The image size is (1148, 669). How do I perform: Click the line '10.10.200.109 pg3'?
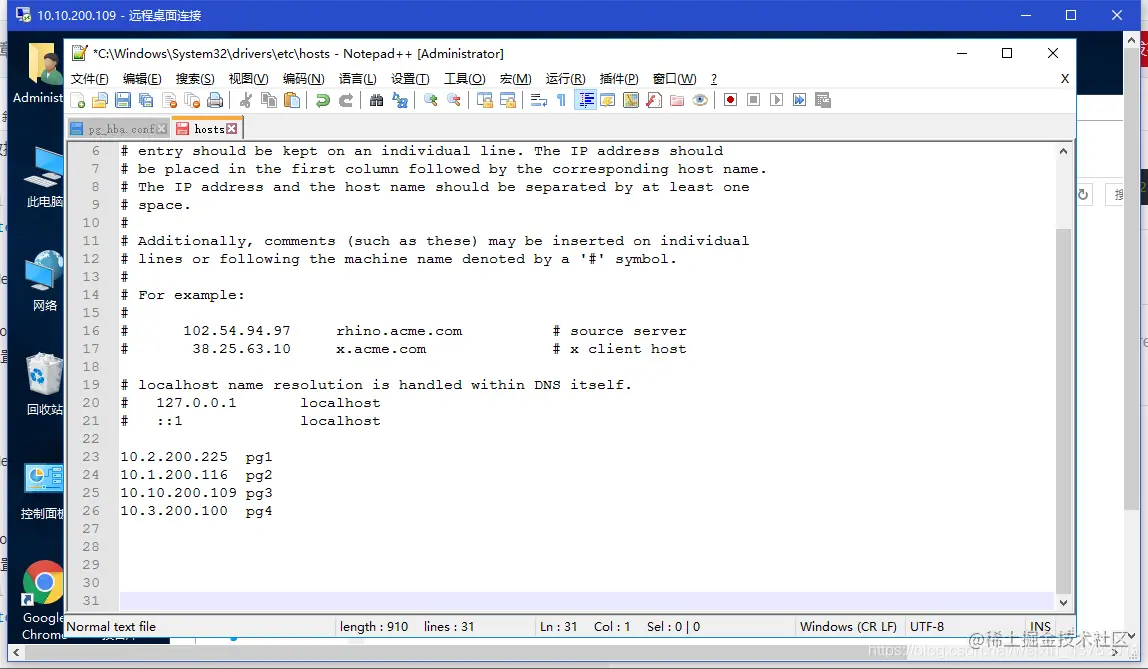[x=196, y=493]
